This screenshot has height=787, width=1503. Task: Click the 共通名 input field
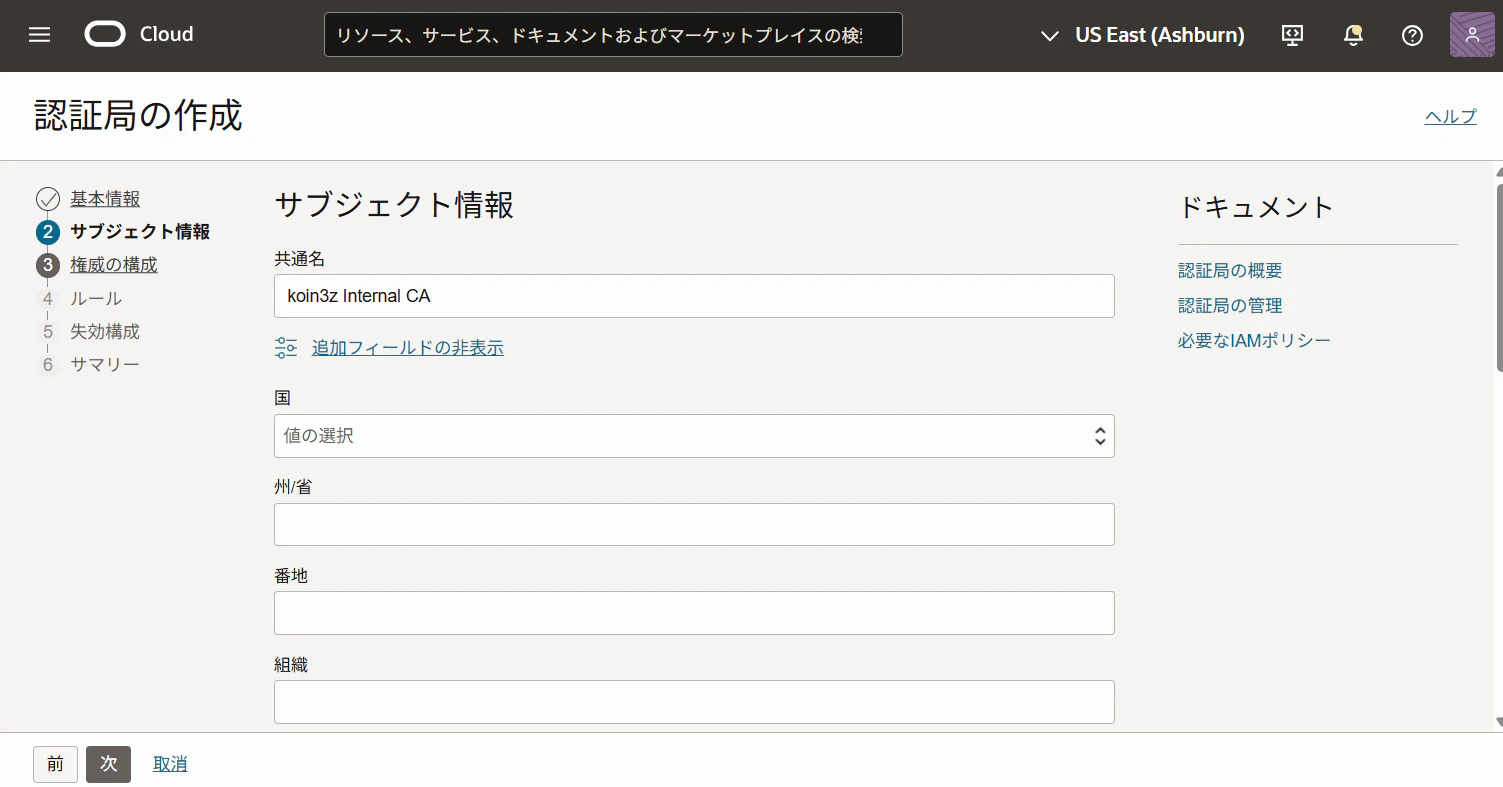tap(694, 296)
